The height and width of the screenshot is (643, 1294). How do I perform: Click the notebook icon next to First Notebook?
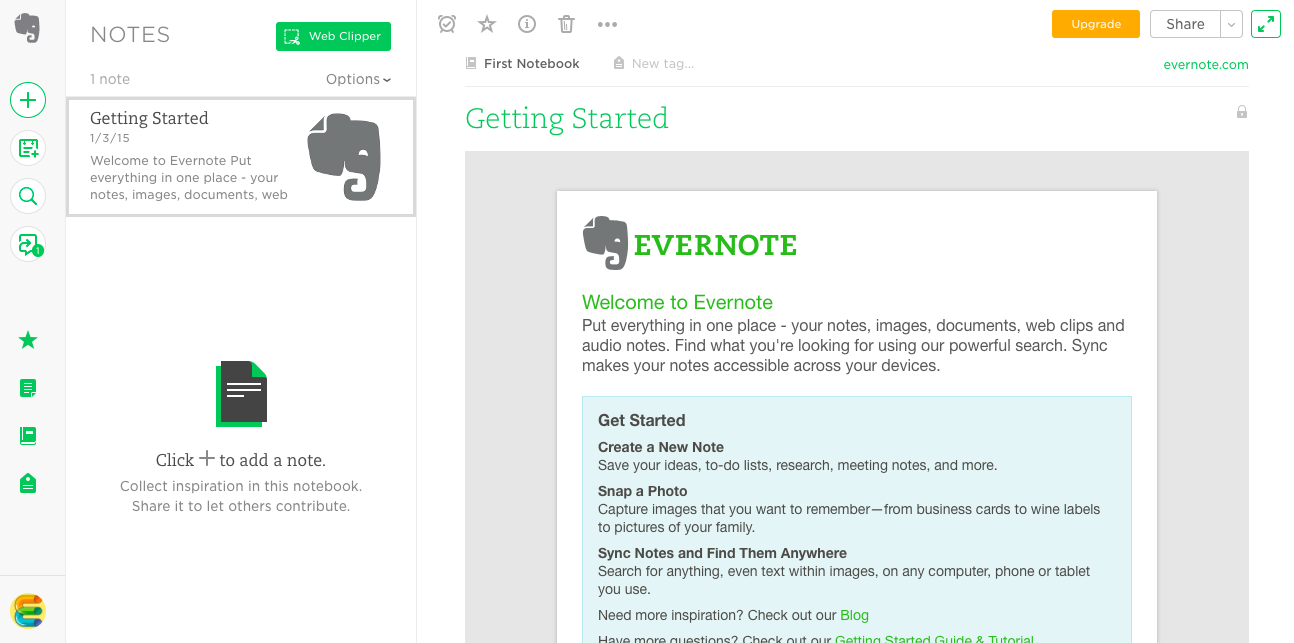point(471,63)
